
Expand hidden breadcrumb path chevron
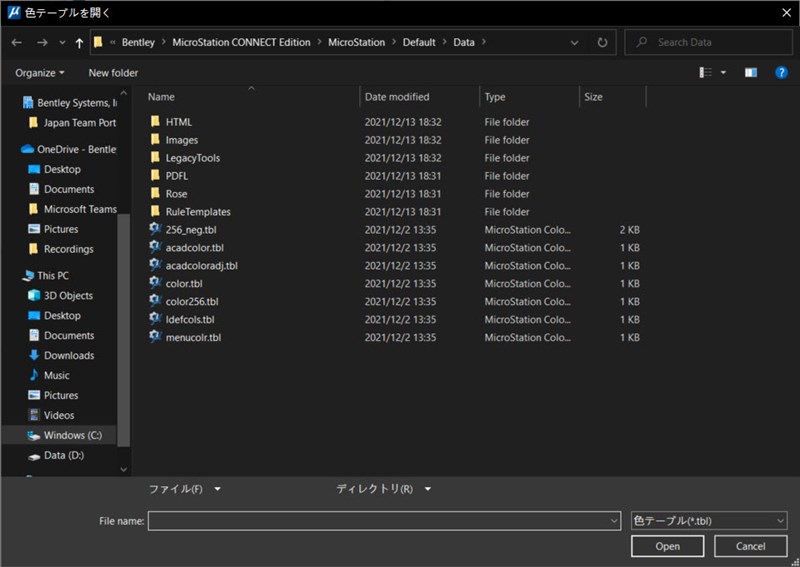[x=112, y=42]
